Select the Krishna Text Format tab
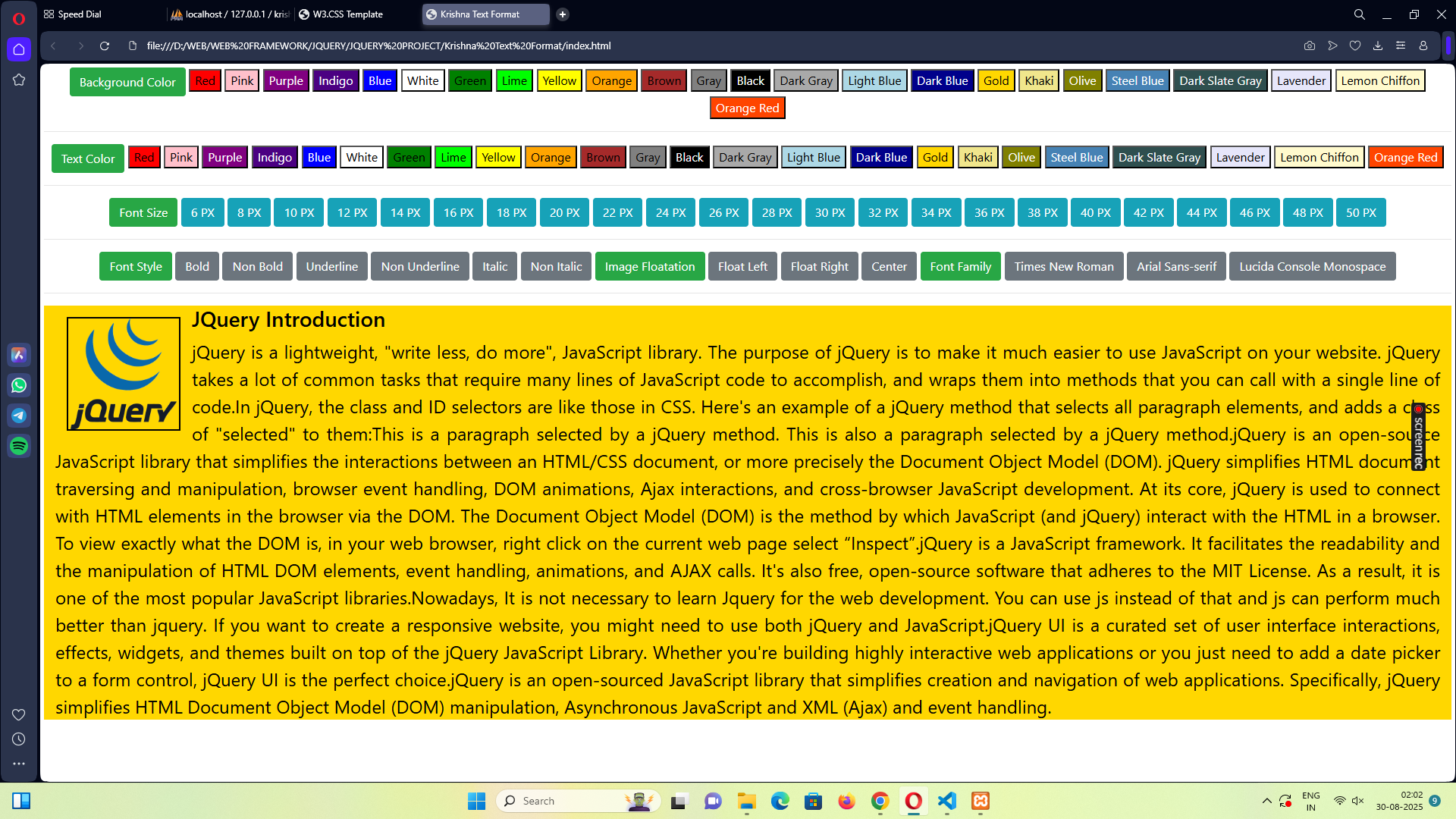The width and height of the screenshot is (1456, 819). click(485, 14)
